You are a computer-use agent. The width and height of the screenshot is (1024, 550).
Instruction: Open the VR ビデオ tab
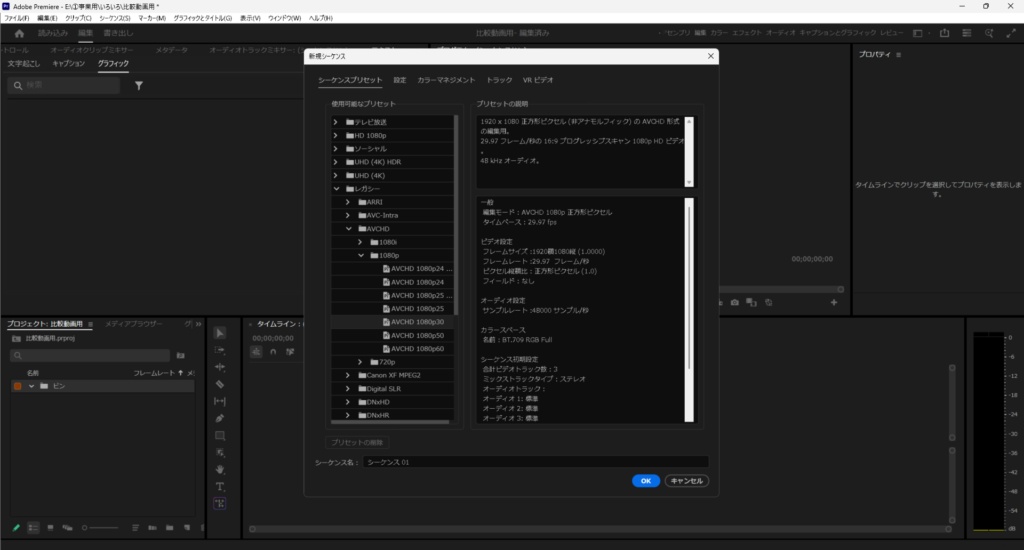pos(537,80)
